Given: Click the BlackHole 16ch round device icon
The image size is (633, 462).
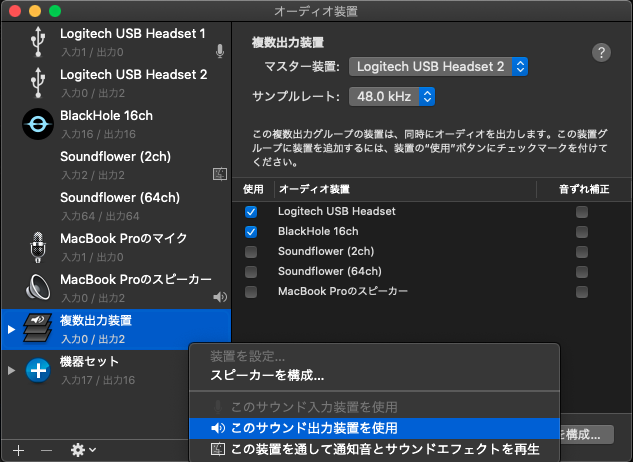Looking at the screenshot, I should (38, 124).
